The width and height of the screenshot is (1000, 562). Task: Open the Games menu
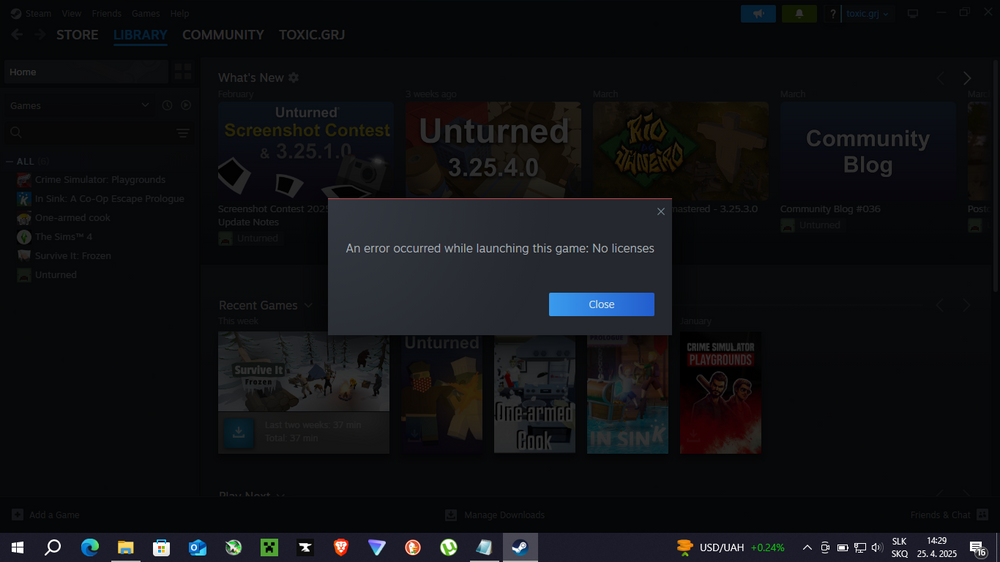coord(145,13)
